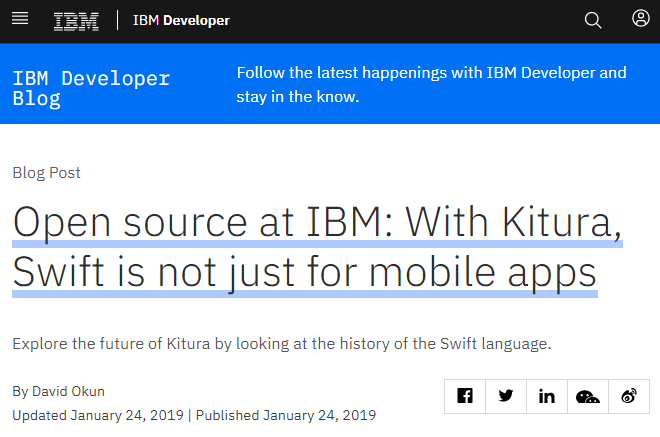Screen dimensions: 660x437
Task: Share article on Weibo
Action: [x=629, y=396]
